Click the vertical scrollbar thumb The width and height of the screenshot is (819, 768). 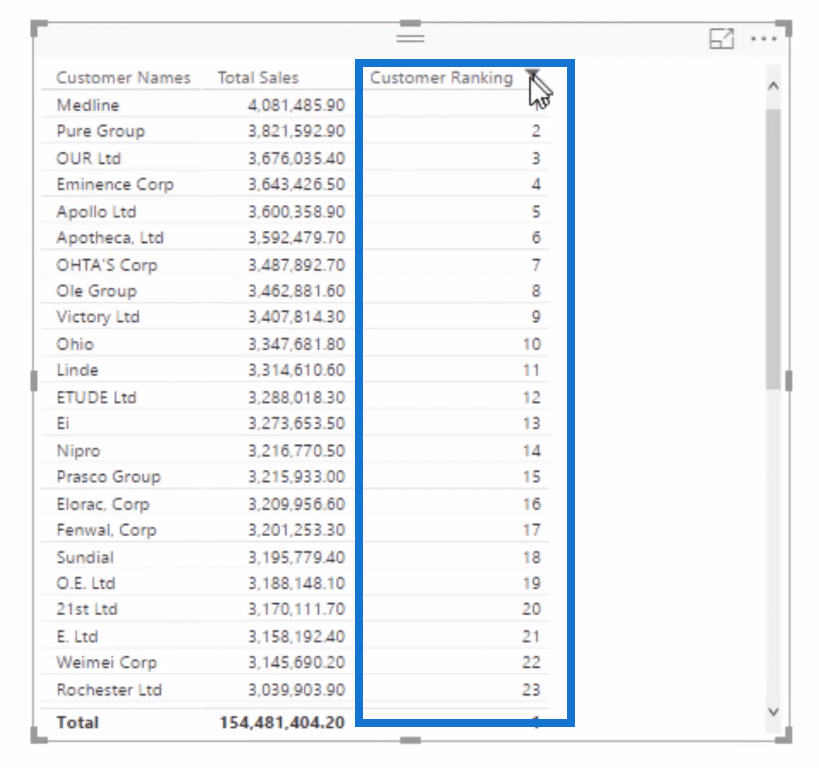coord(774,249)
